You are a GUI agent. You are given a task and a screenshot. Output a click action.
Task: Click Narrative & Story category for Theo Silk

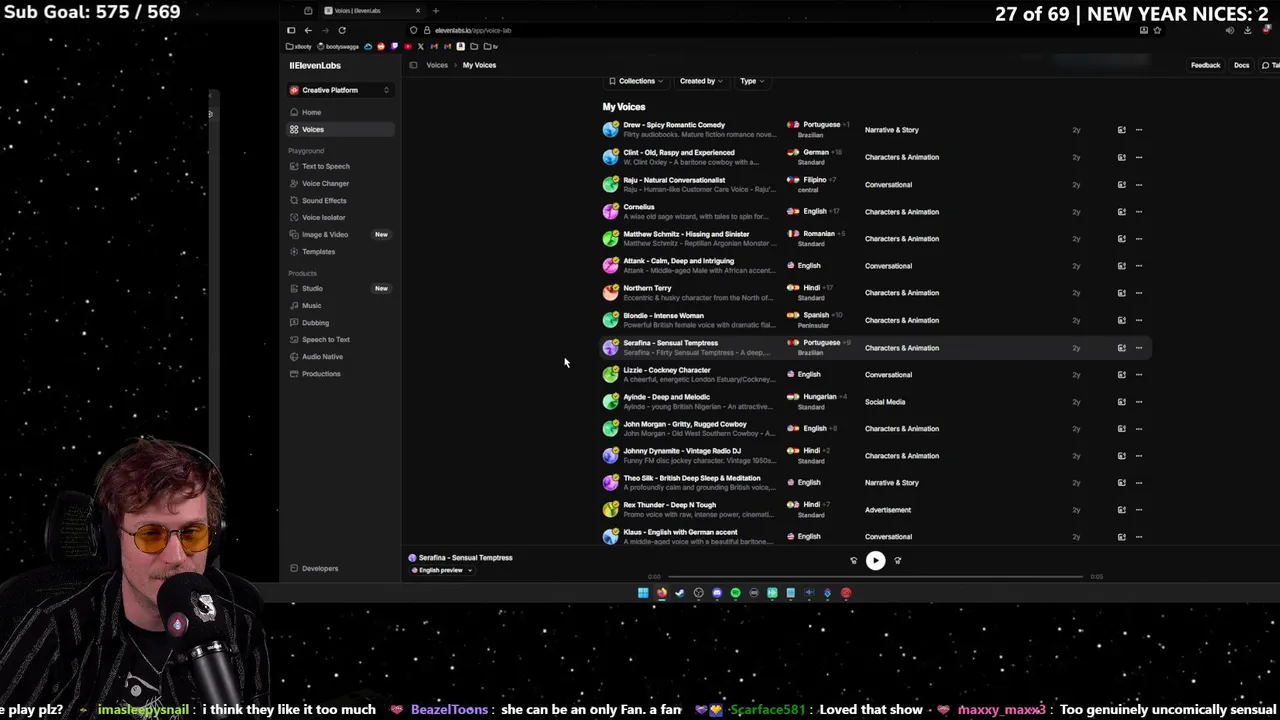click(x=891, y=483)
